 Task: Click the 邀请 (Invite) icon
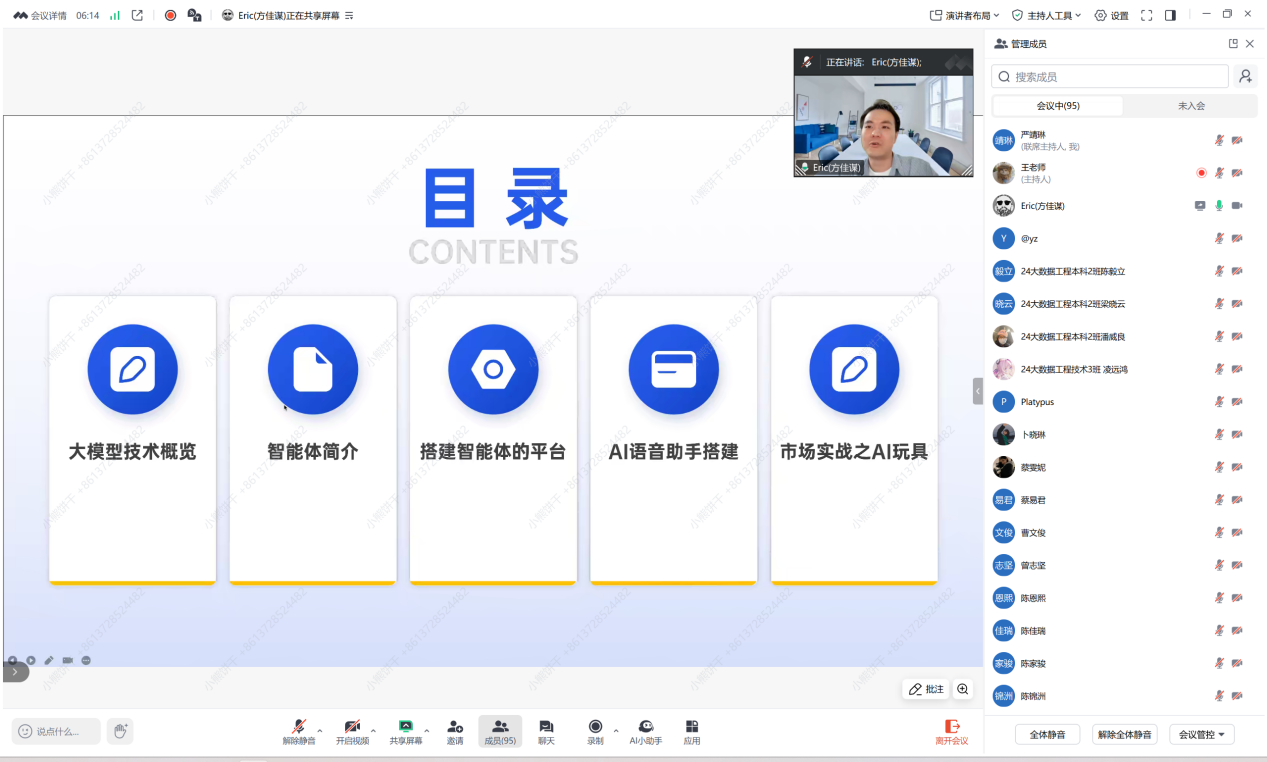[x=455, y=731]
